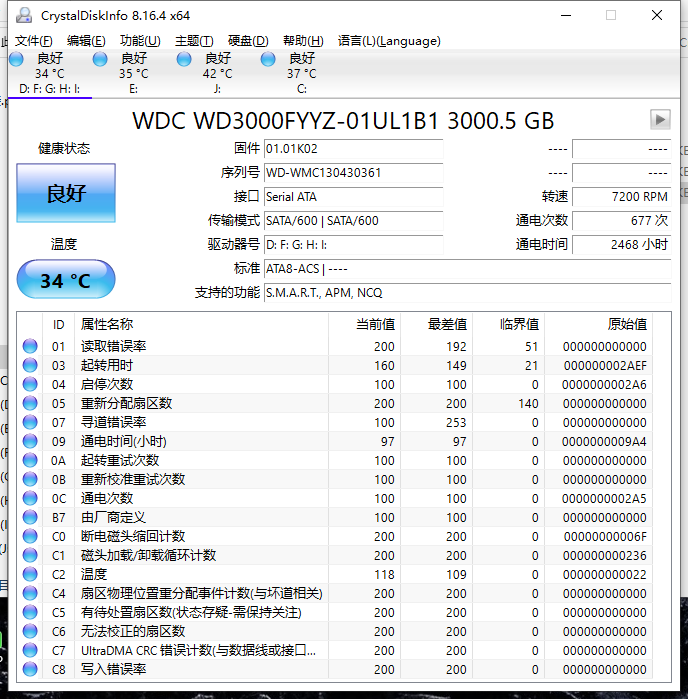Click the status orb for C5 有待处置扇区数
The width and height of the screenshot is (688, 699).
pos(30,612)
